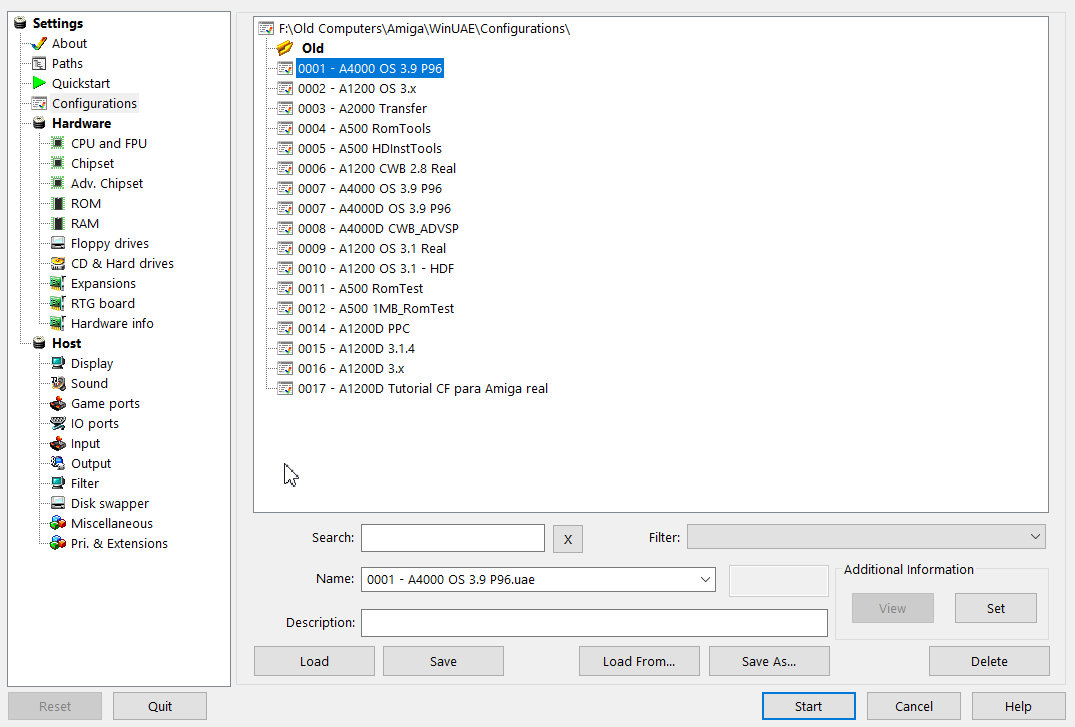Click the Adv. Chipset icon

(x=58, y=183)
